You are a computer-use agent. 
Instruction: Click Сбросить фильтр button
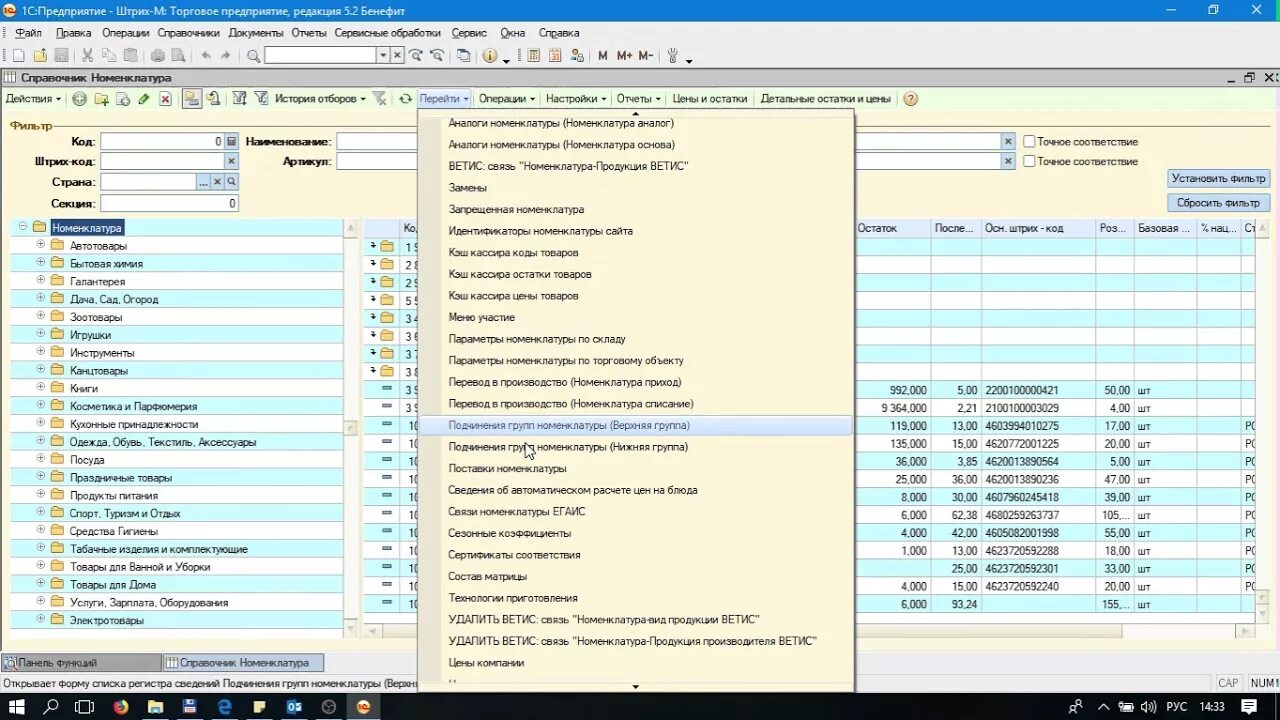(1218, 203)
